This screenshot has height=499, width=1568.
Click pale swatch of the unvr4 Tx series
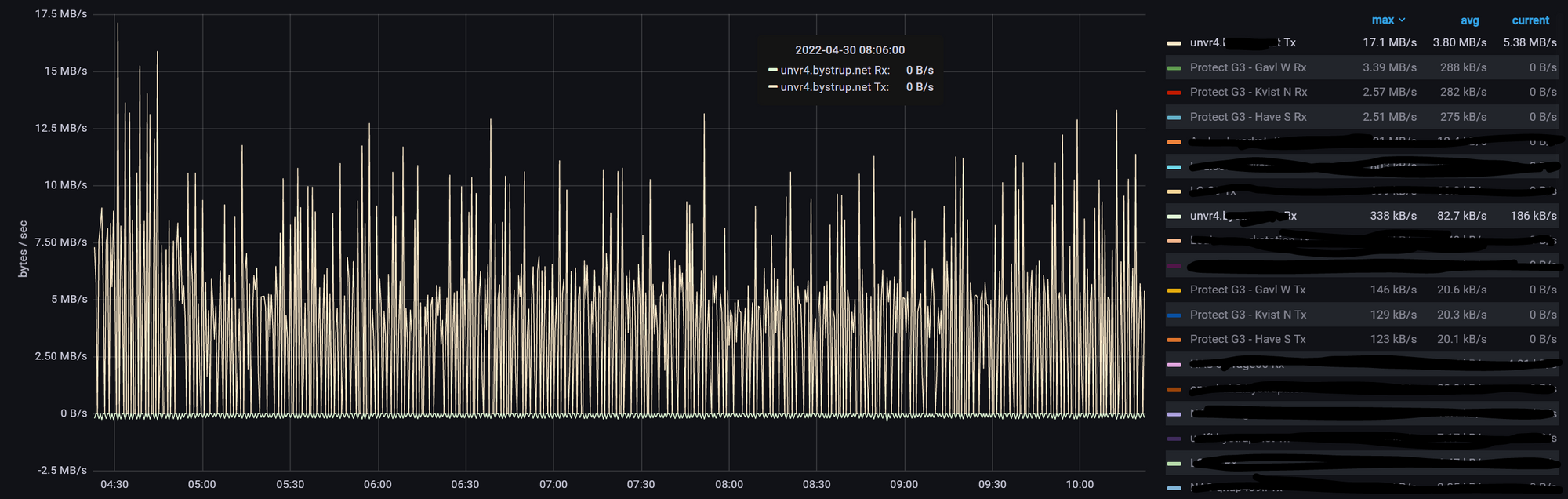coord(1174,43)
